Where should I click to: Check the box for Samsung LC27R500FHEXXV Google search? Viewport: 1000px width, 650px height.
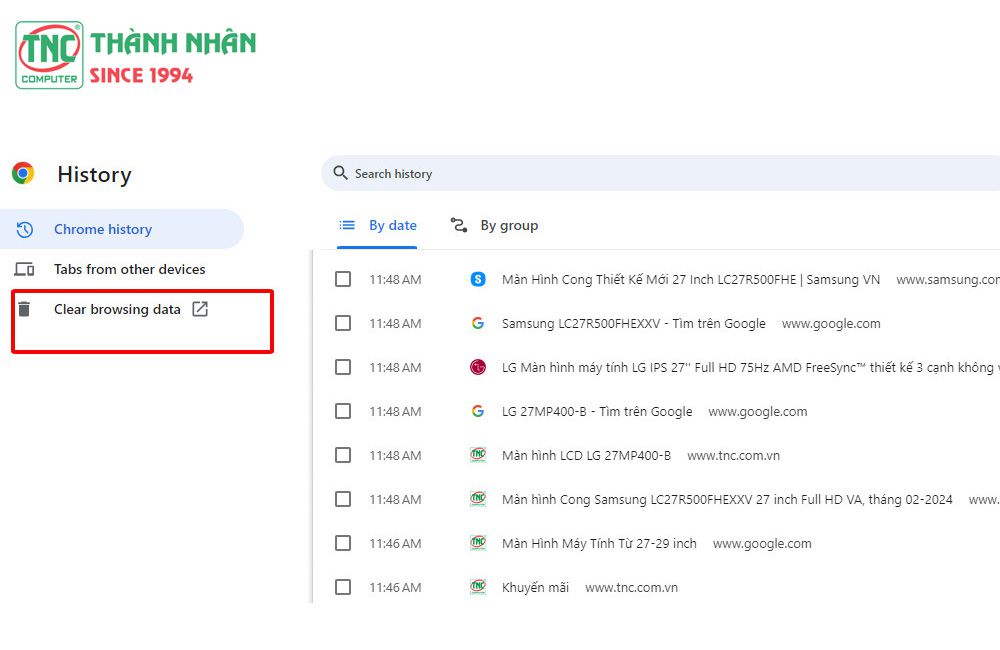(x=343, y=323)
